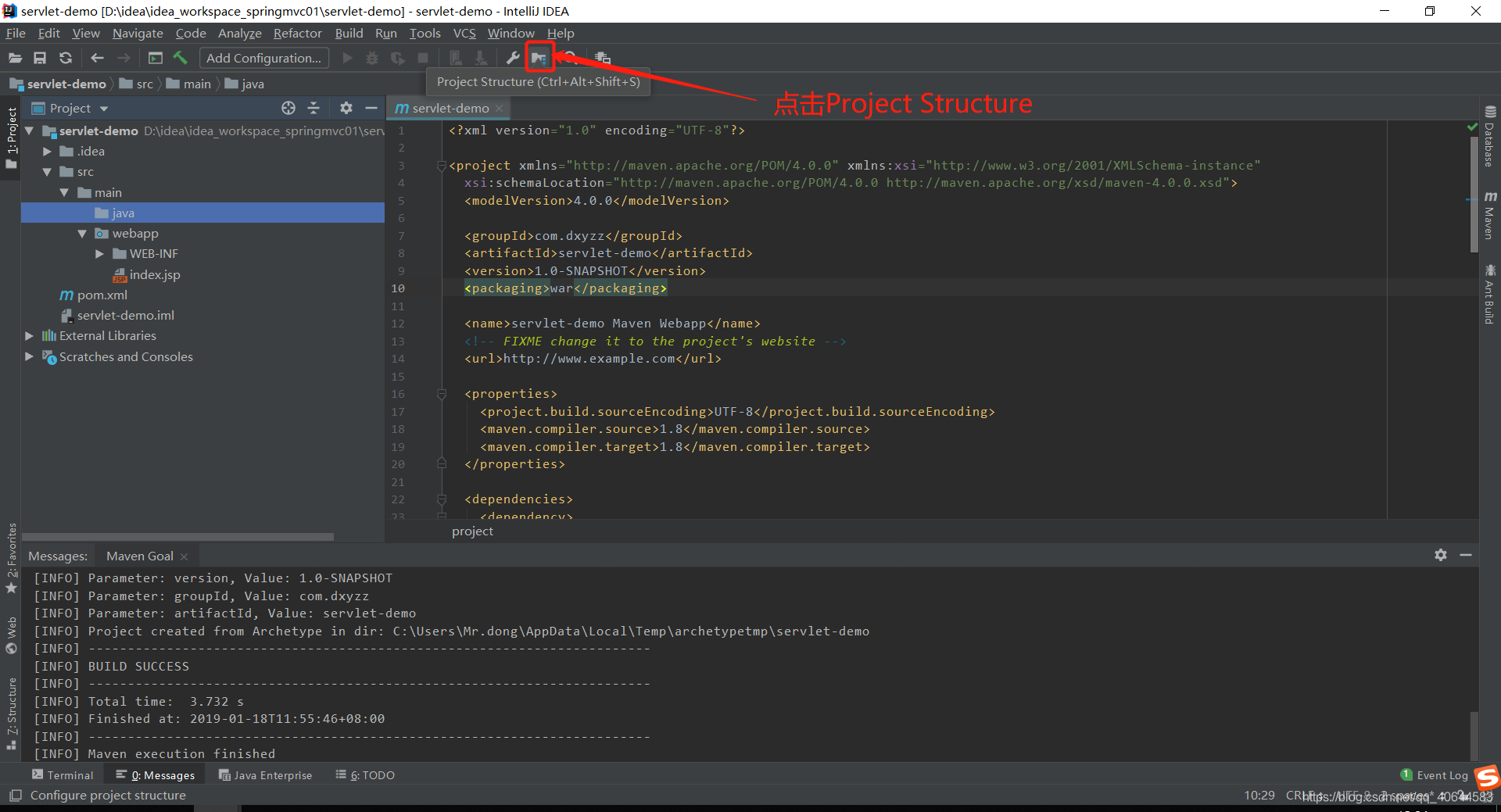This screenshot has height=812, width=1501.
Task: Click the Run with Coverage icon
Action: tap(398, 58)
